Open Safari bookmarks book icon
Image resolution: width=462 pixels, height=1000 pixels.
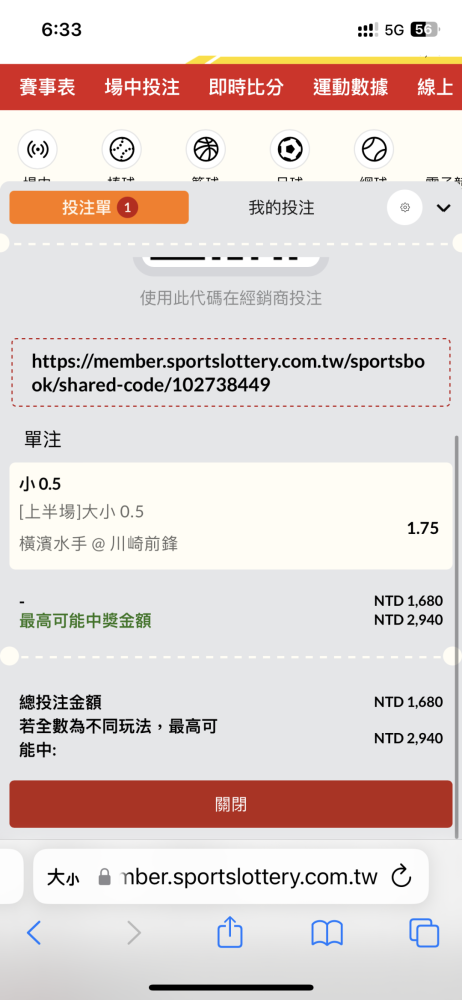[327, 934]
